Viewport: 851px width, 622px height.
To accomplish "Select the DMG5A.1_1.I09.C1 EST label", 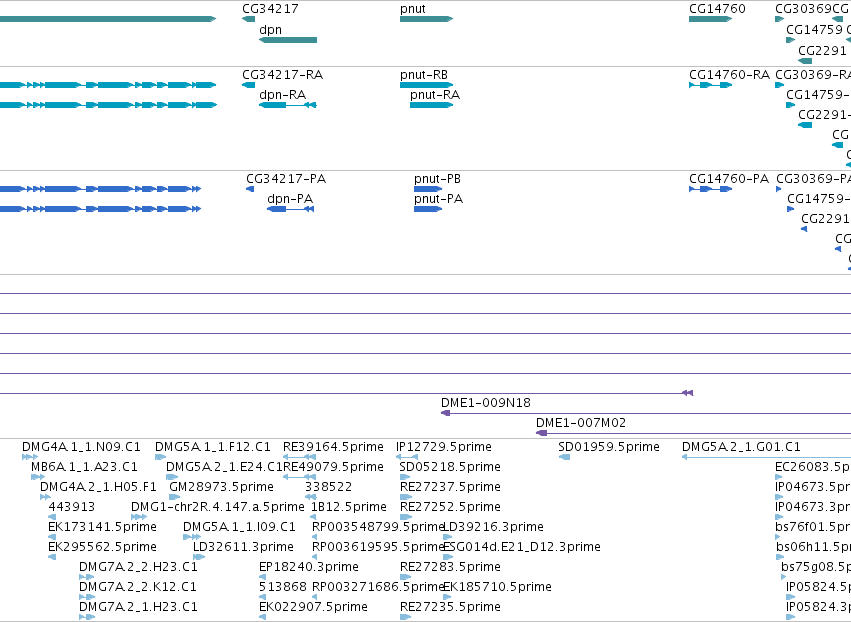I will 239,527.
